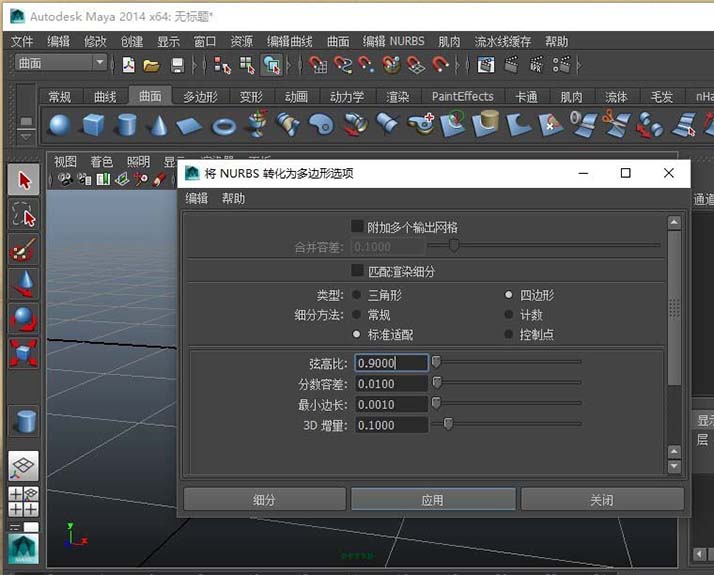Select 三角形 type radio button
The height and width of the screenshot is (575, 714).
tap(357, 295)
